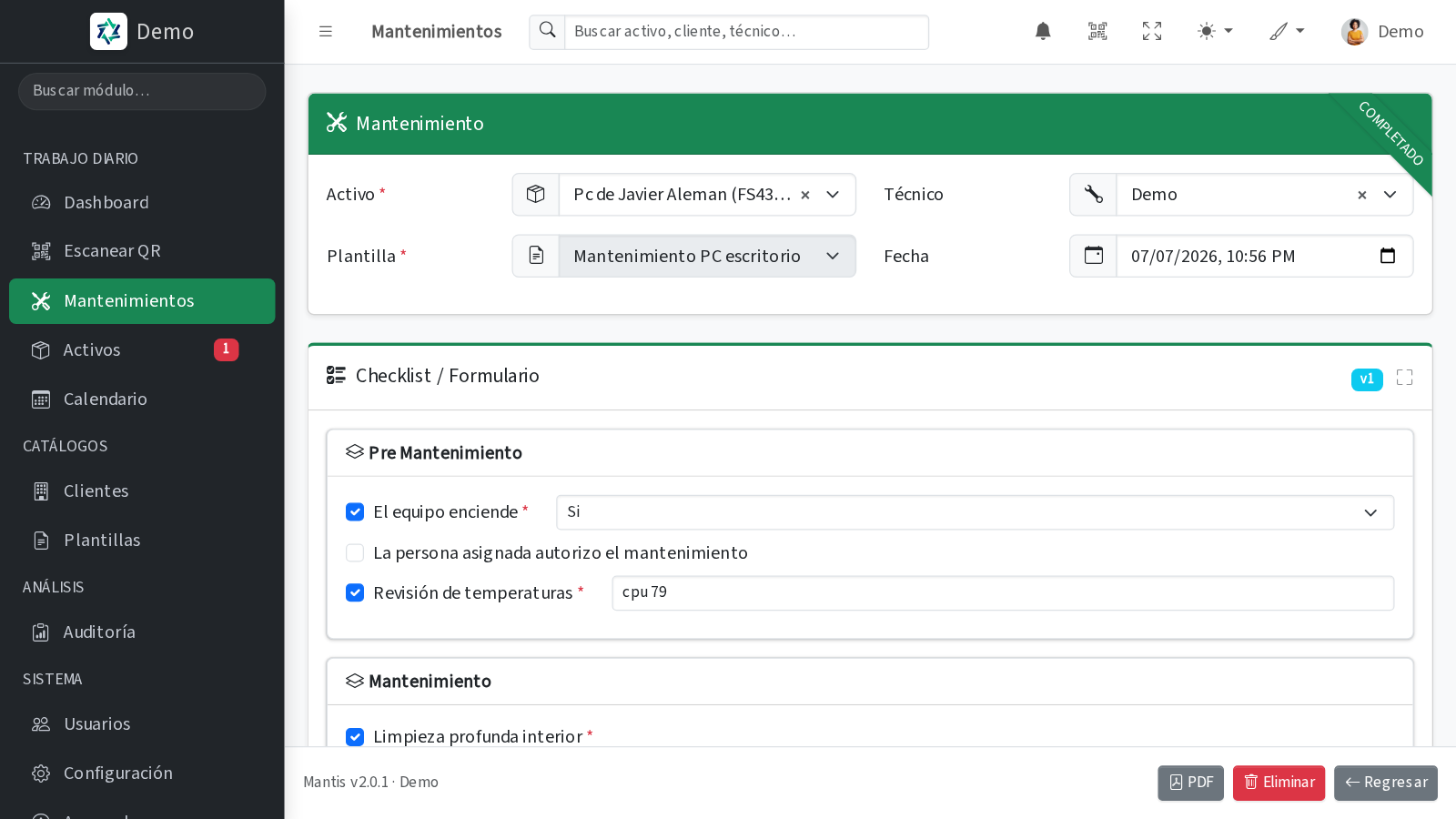
Task: Open the Plantilla dropdown
Action: (707, 256)
